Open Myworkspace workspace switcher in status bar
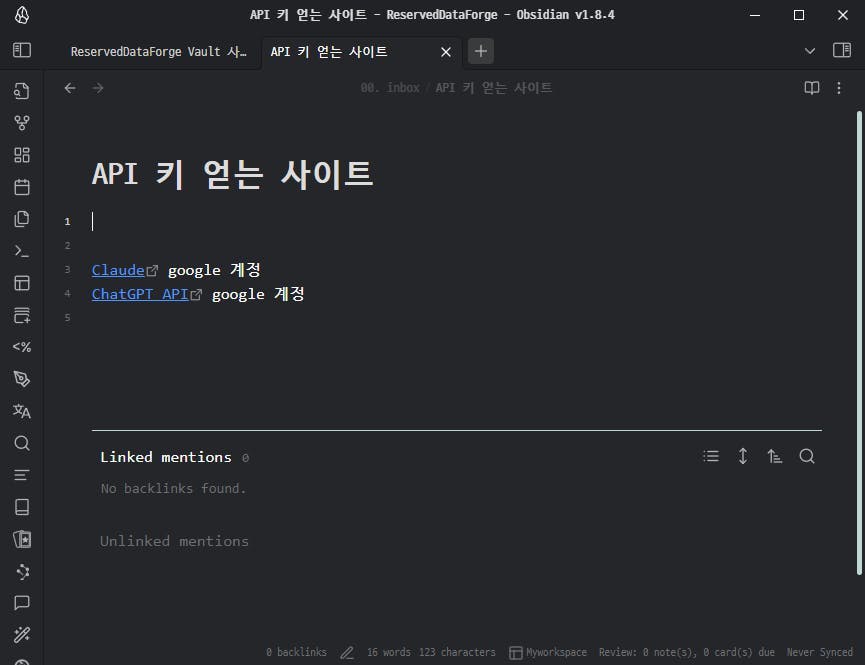This screenshot has height=665, width=865. 548,652
